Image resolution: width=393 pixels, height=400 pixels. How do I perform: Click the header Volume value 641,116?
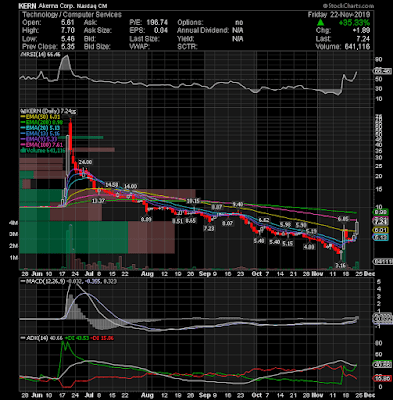pos(356,46)
